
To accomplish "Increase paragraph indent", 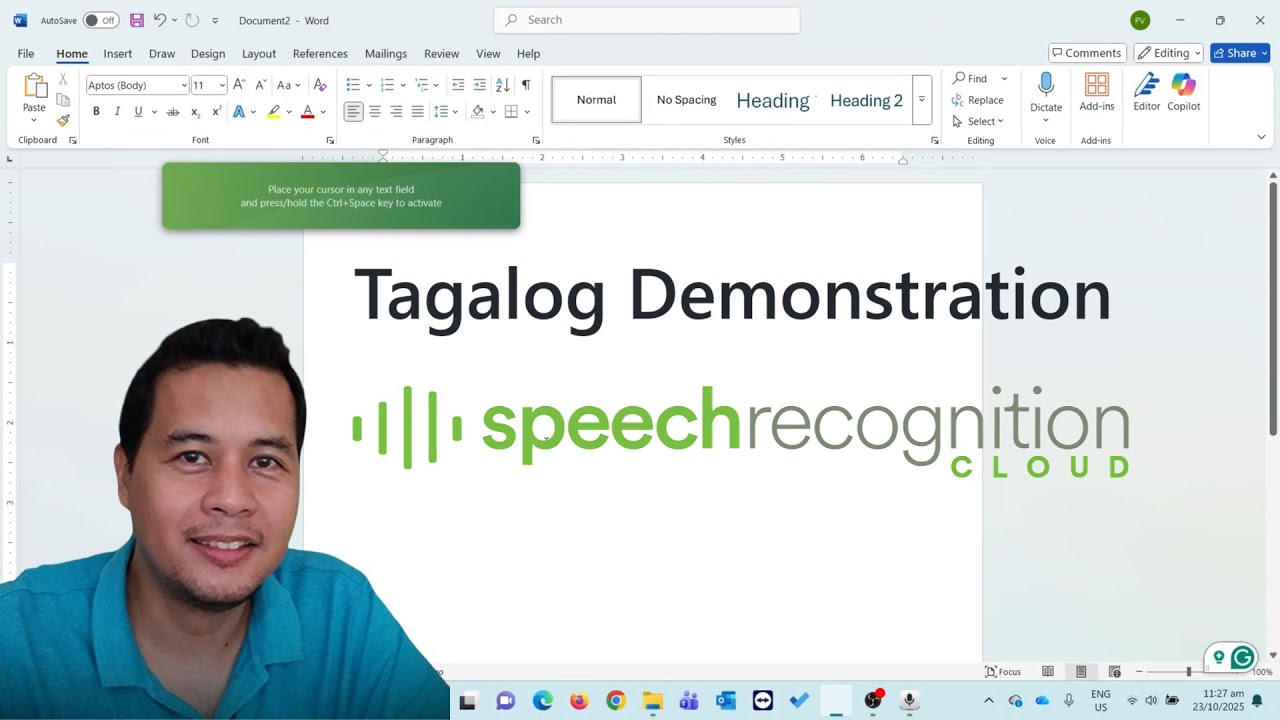I will (x=480, y=85).
